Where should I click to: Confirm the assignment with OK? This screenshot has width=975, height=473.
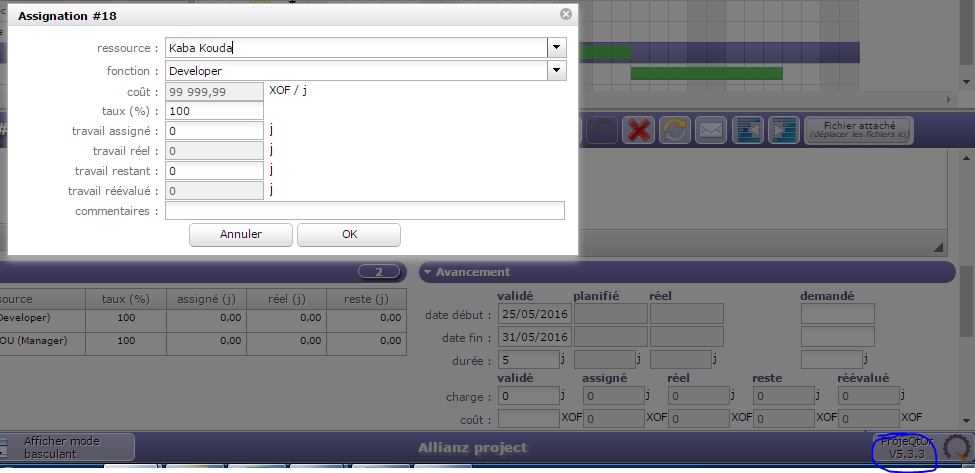[x=349, y=234]
